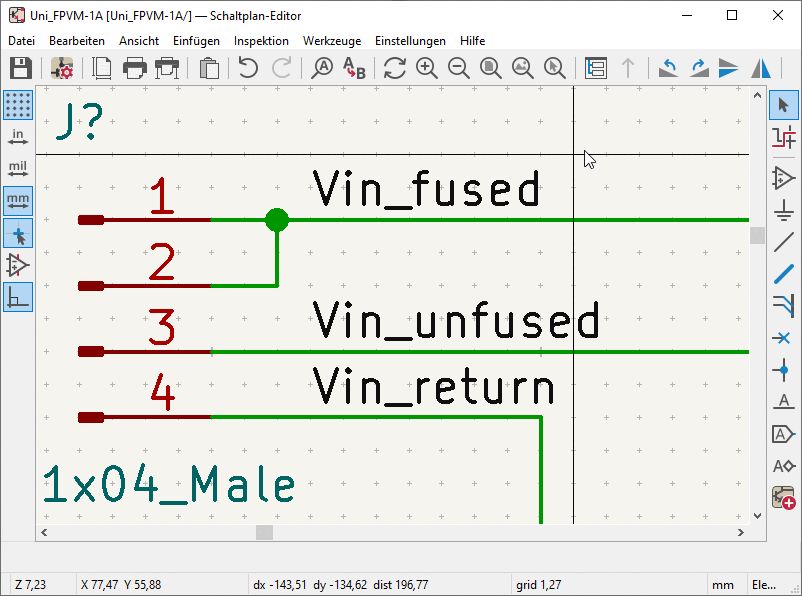
Task: Open the Inspektion menu
Action: [261, 40]
